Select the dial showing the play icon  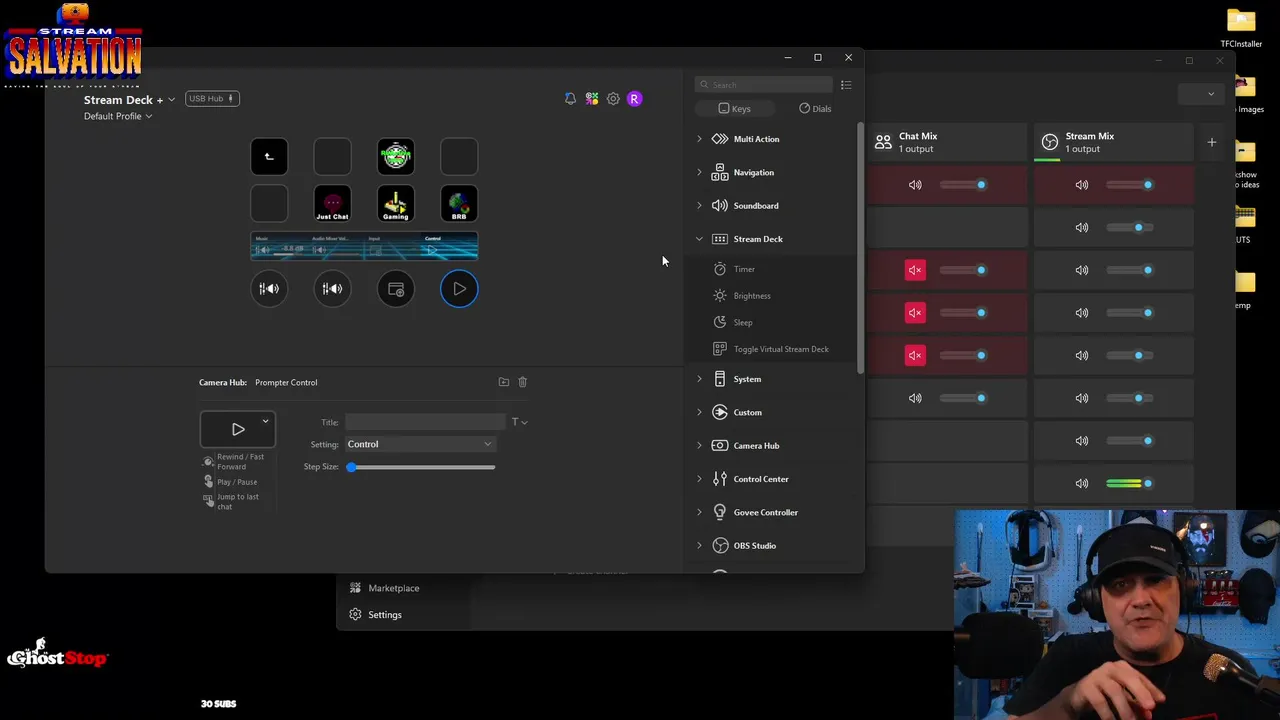click(459, 289)
